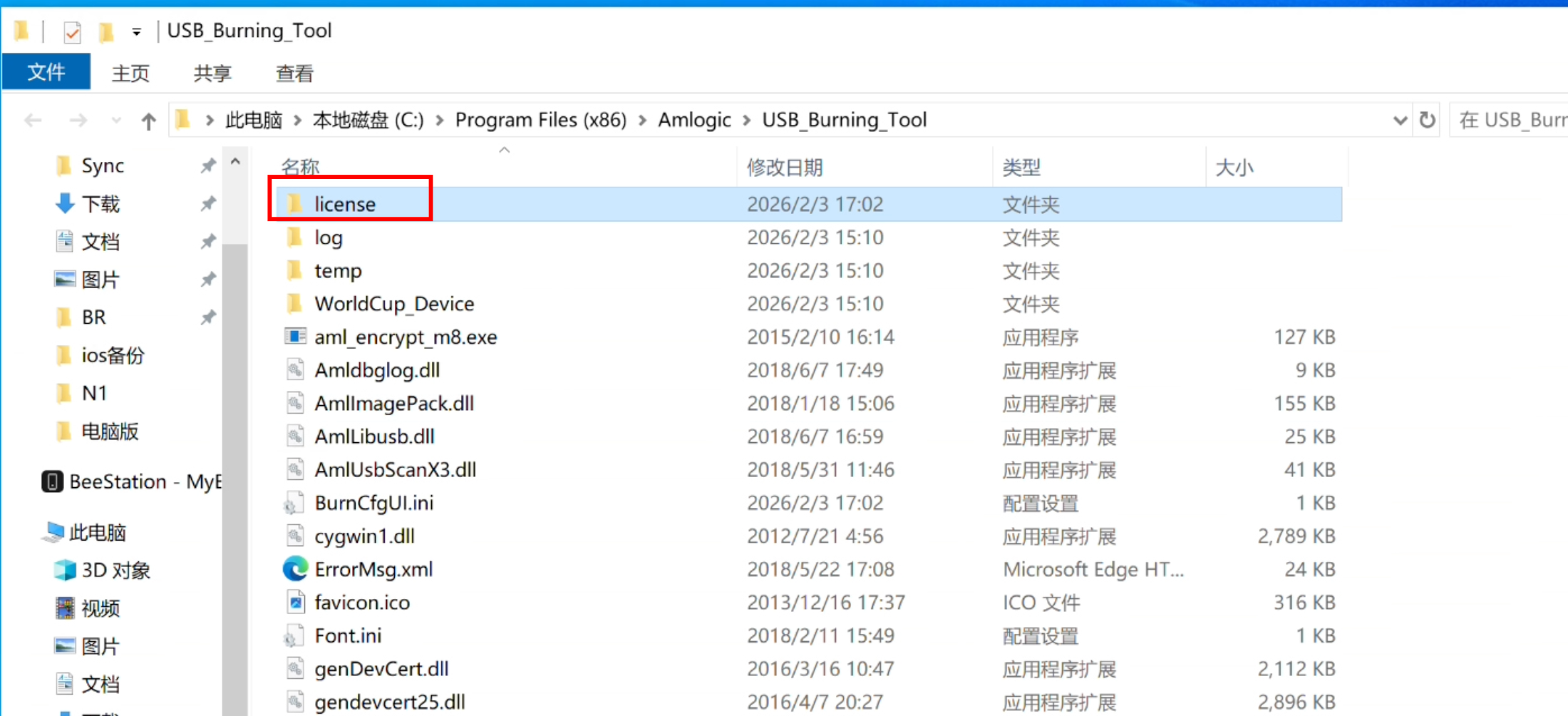Click the search box for USB_Burning_Tool
The height and width of the screenshot is (716, 1568).
(1511, 120)
